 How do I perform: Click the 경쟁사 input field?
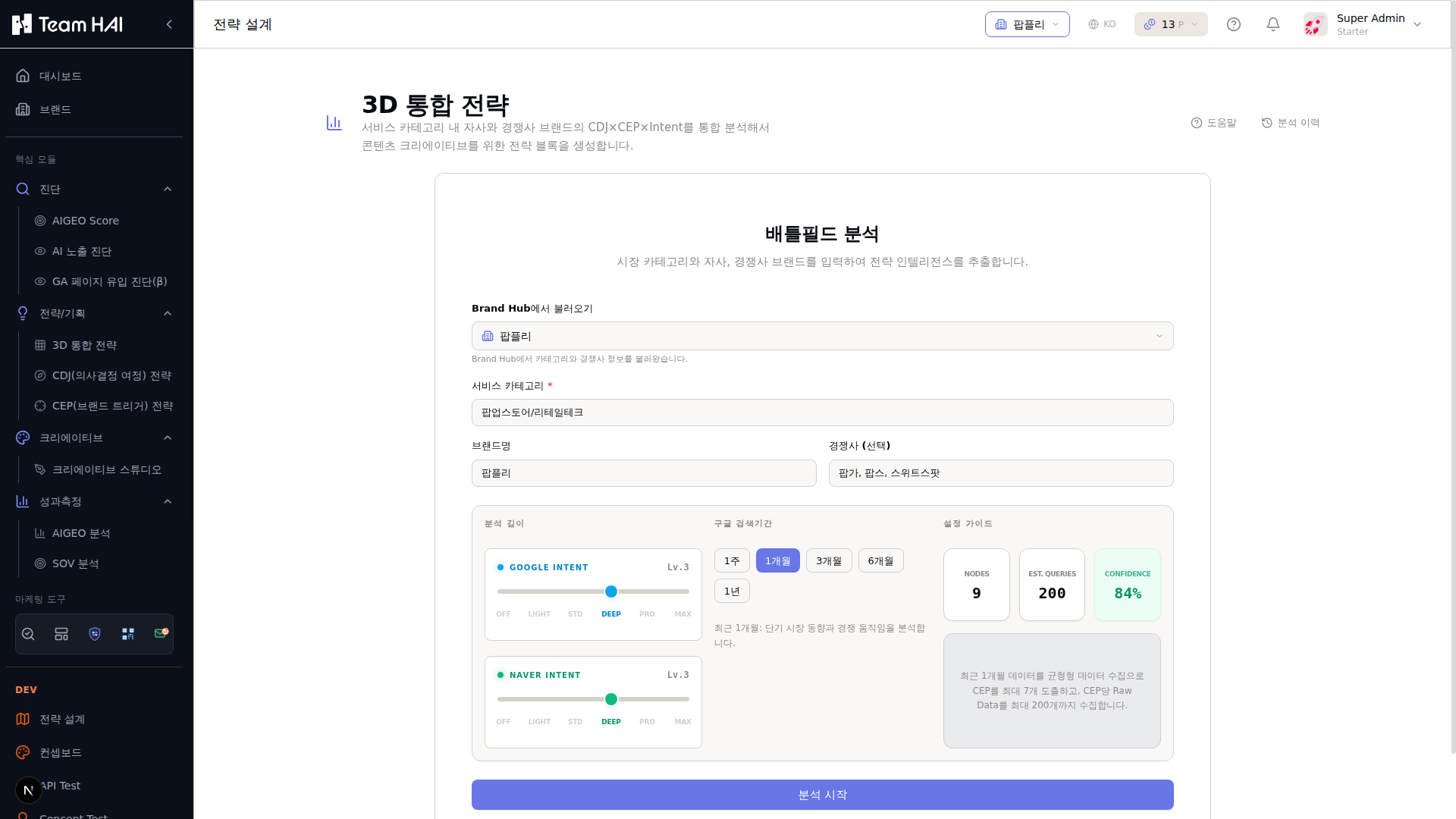pos(1001,473)
